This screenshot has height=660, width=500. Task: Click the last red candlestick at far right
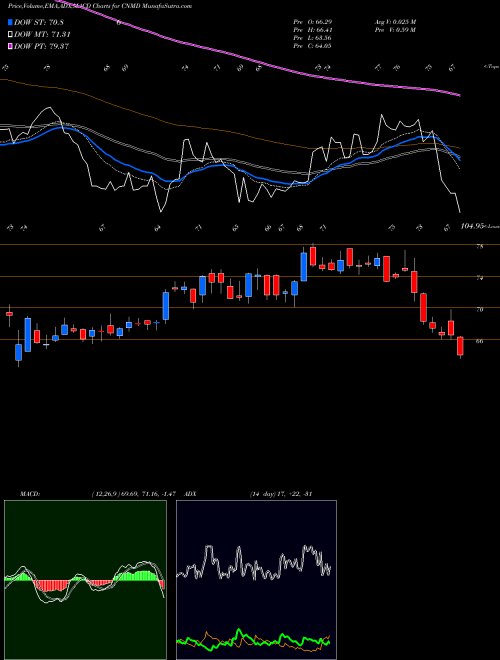pos(460,347)
